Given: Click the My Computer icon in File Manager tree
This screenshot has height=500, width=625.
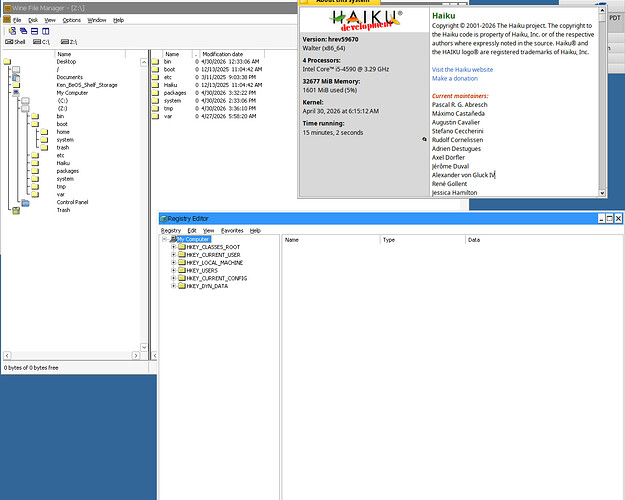Looking at the screenshot, I should (16, 93).
